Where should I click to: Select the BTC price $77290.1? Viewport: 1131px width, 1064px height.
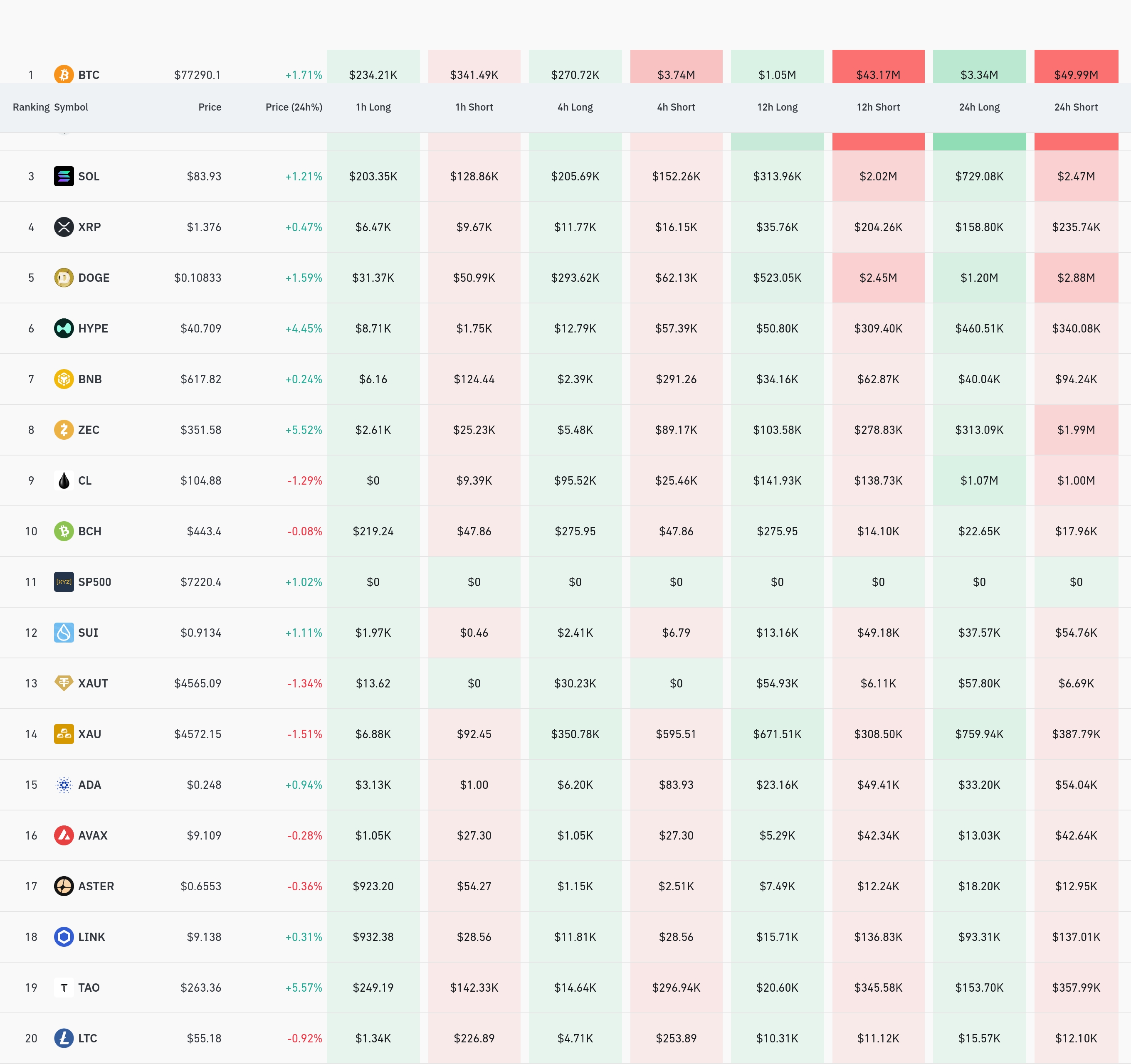pyautogui.click(x=198, y=74)
